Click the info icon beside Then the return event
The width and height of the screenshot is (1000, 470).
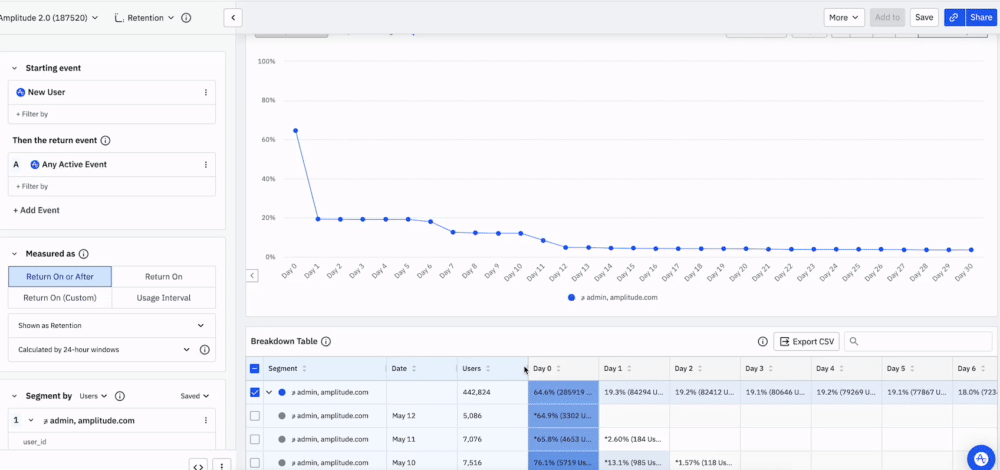106,140
